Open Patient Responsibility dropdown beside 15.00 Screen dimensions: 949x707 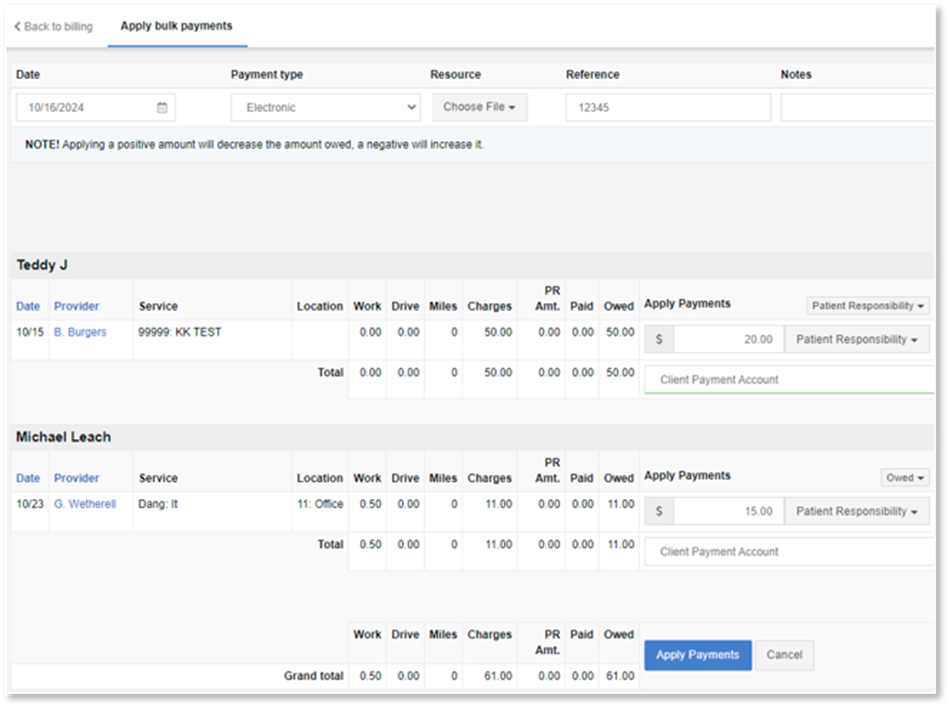[856, 511]
